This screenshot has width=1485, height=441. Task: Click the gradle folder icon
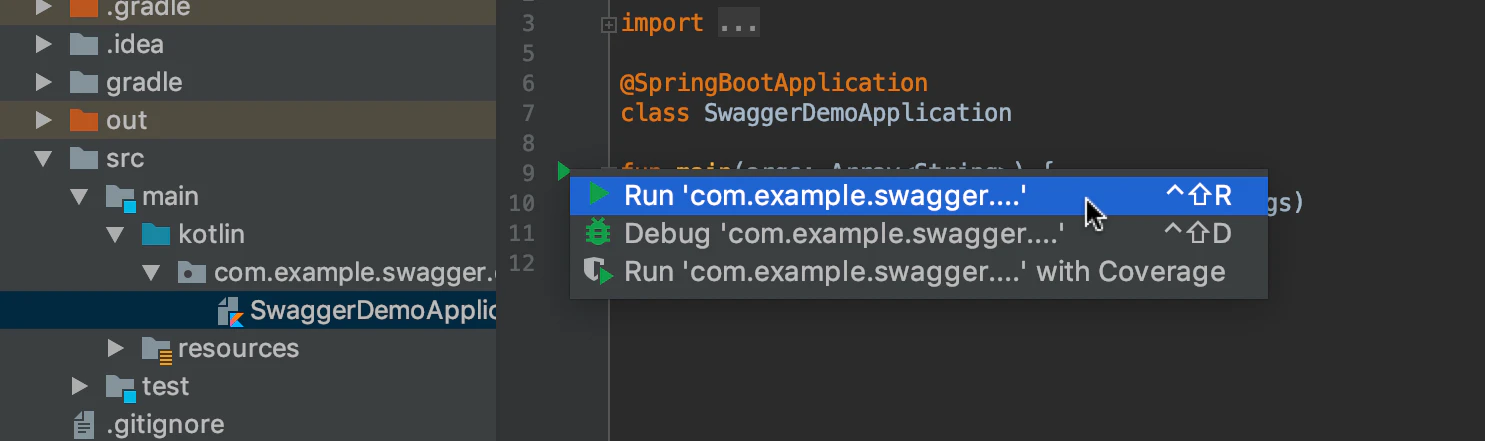click(x=83, y=82)
